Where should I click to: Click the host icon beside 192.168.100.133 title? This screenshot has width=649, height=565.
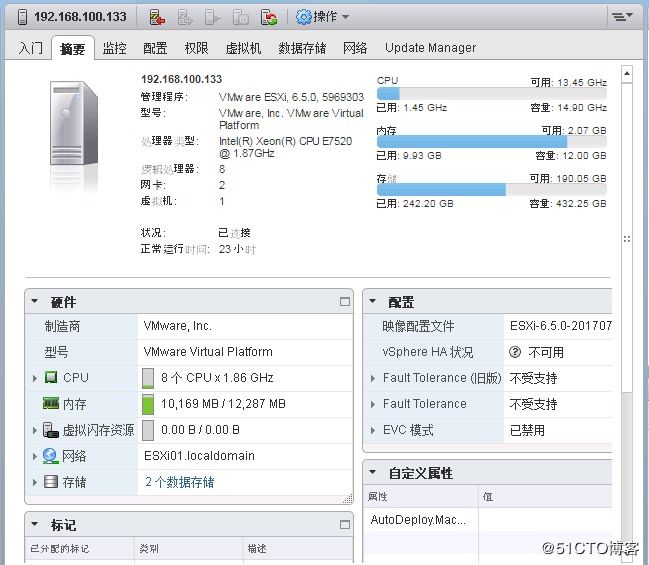click(x=23, y=17)
